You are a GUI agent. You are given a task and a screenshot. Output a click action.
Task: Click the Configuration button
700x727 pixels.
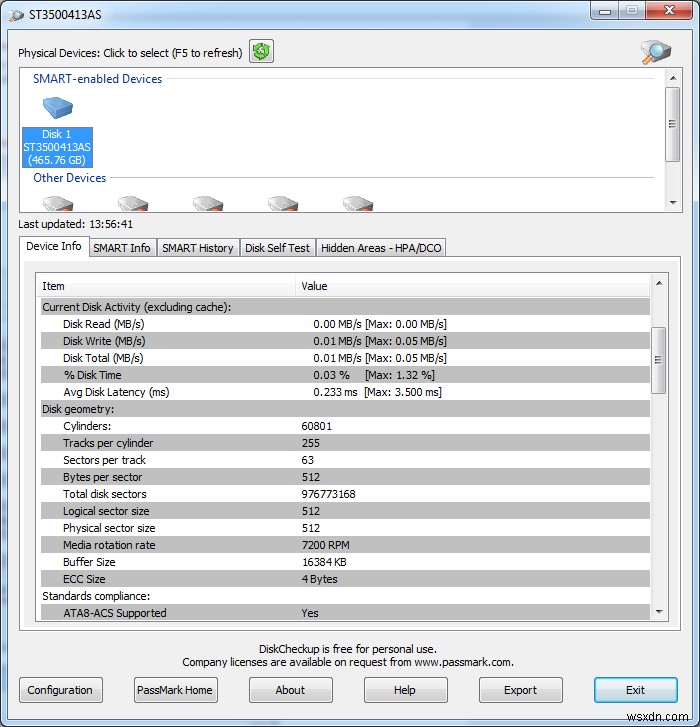tap(60, 690)
